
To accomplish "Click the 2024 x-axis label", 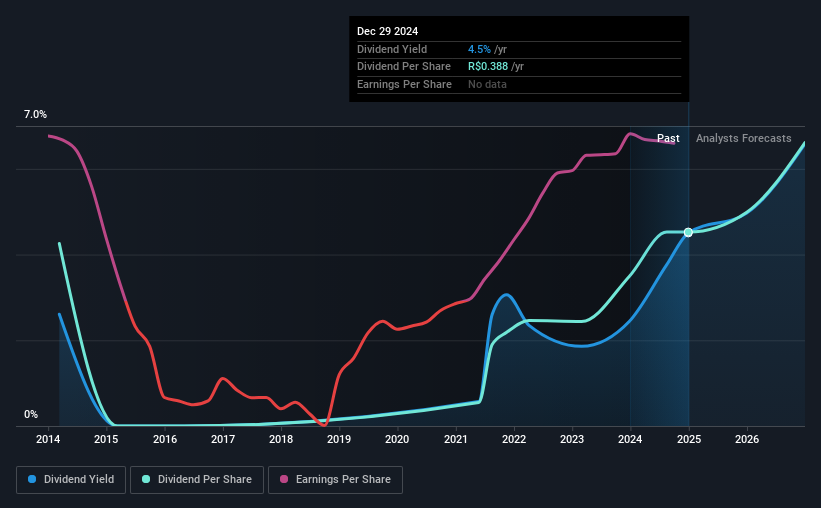I will click(630, 439).
